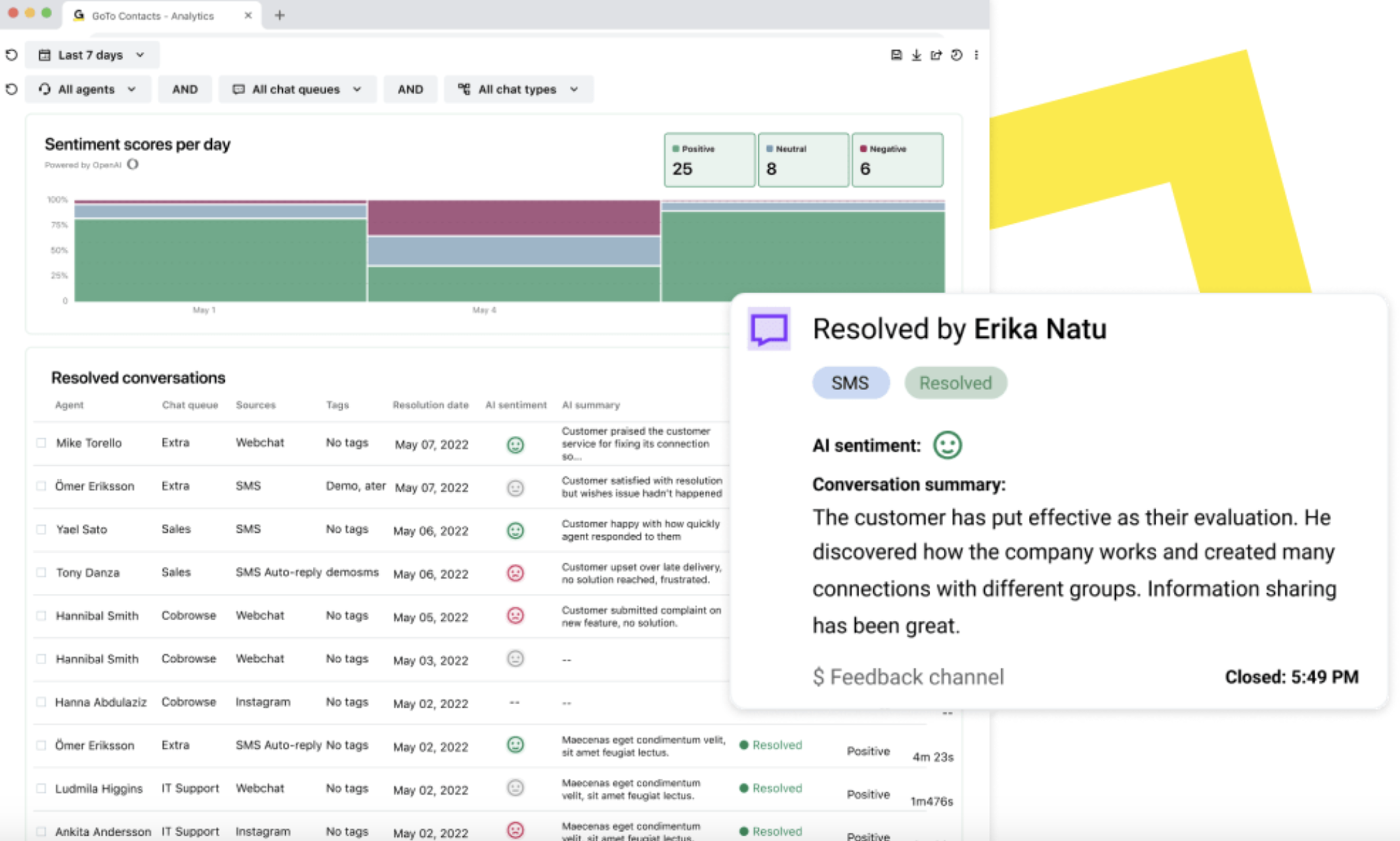Sort by Agent column header
The image size is (1400, 841).
(x=69, y=405)
